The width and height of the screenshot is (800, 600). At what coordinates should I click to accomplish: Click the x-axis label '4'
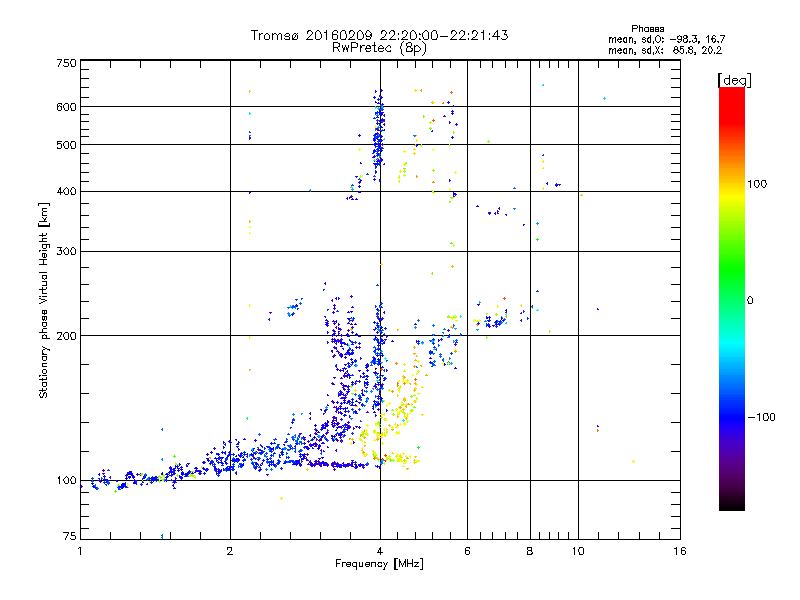[x=380, y=551]
